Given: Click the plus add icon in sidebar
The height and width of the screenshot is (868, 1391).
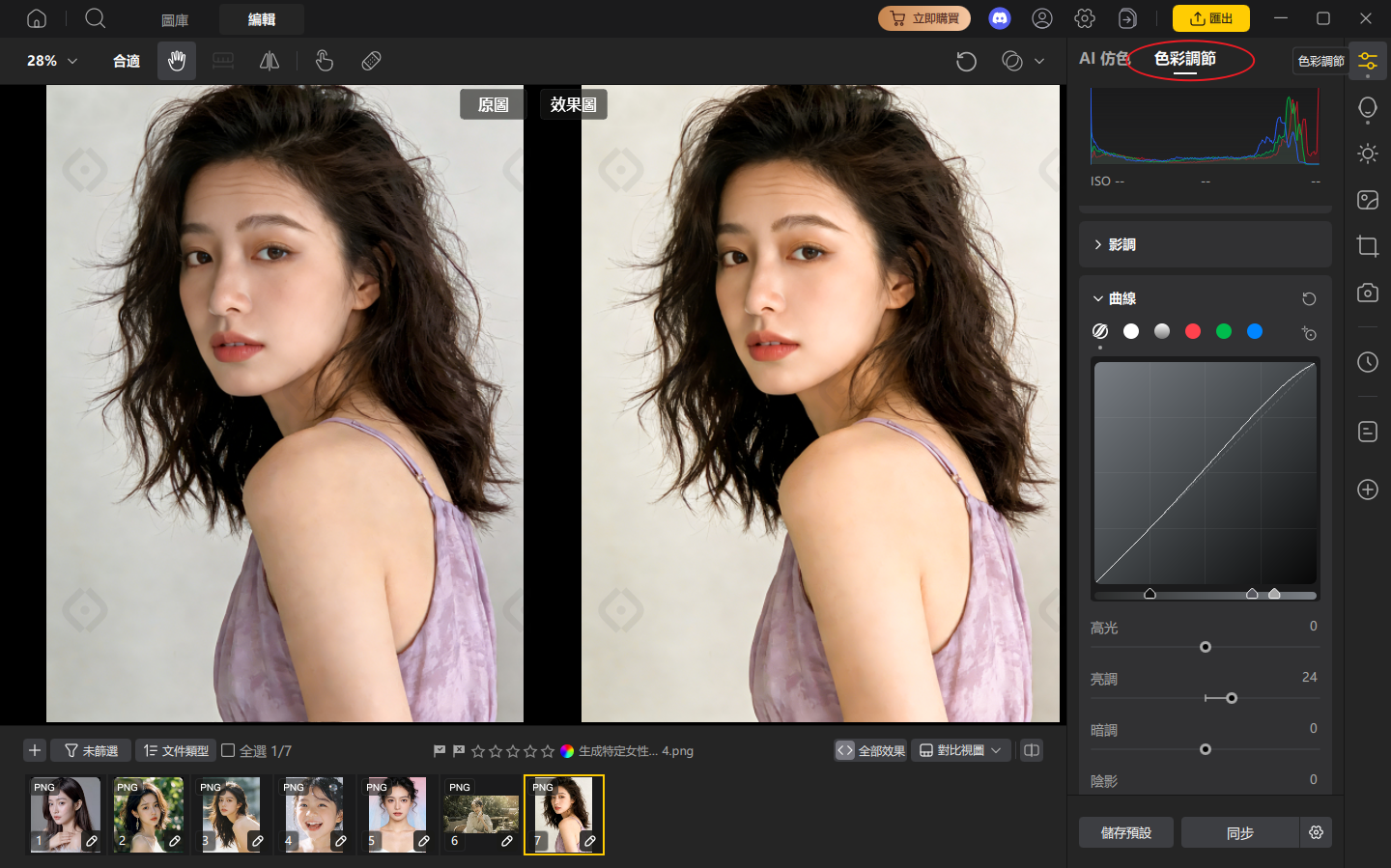Looking at the screenshot, I should click(x=1368, y=490).
